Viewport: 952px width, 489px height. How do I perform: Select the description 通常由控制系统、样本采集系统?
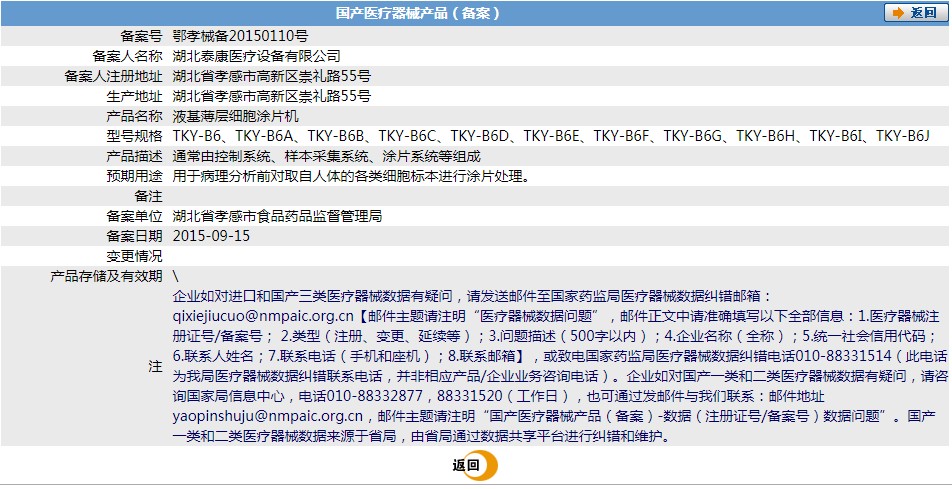(x=271, y=156)
